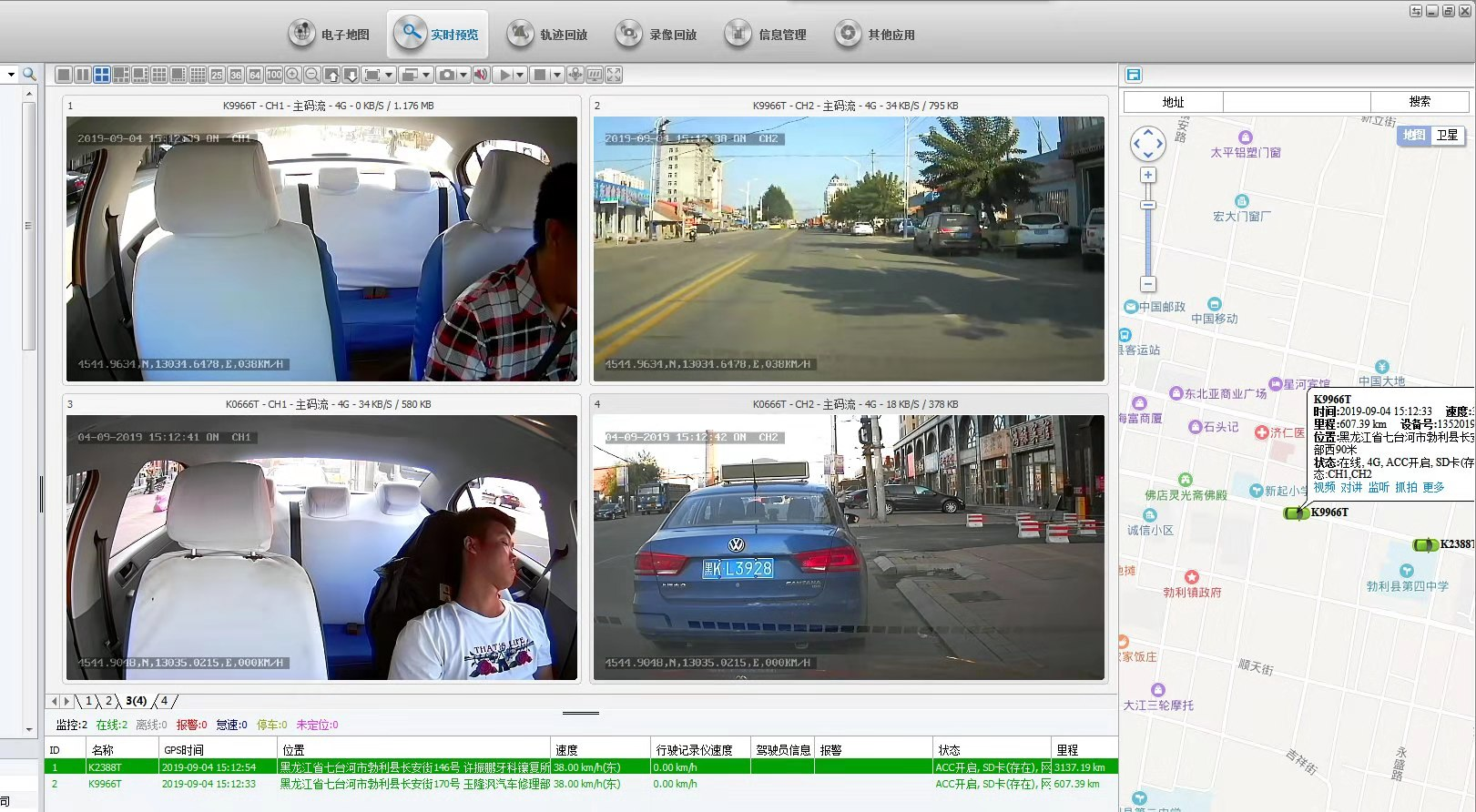Viewport: 1476px width, 812px height.
Task: Click the search magnifier in left panel
Action: coord(29,74)
